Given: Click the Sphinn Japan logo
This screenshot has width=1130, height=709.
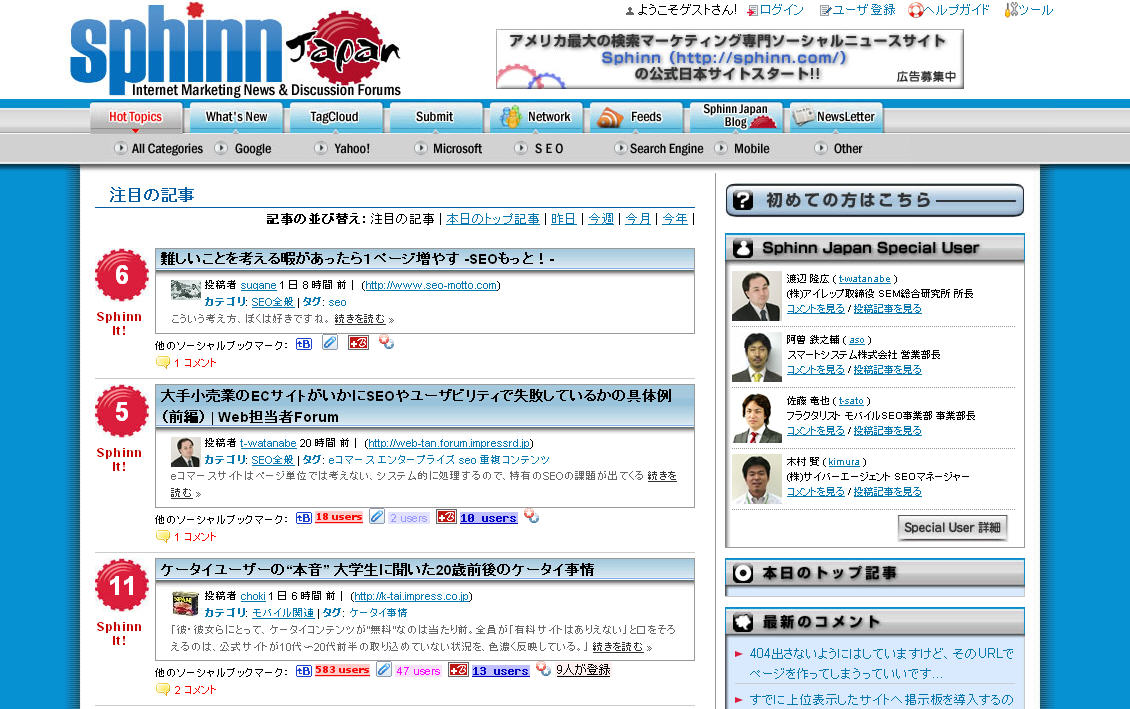Looking at the screenshot, I should (x=235, y=50).
